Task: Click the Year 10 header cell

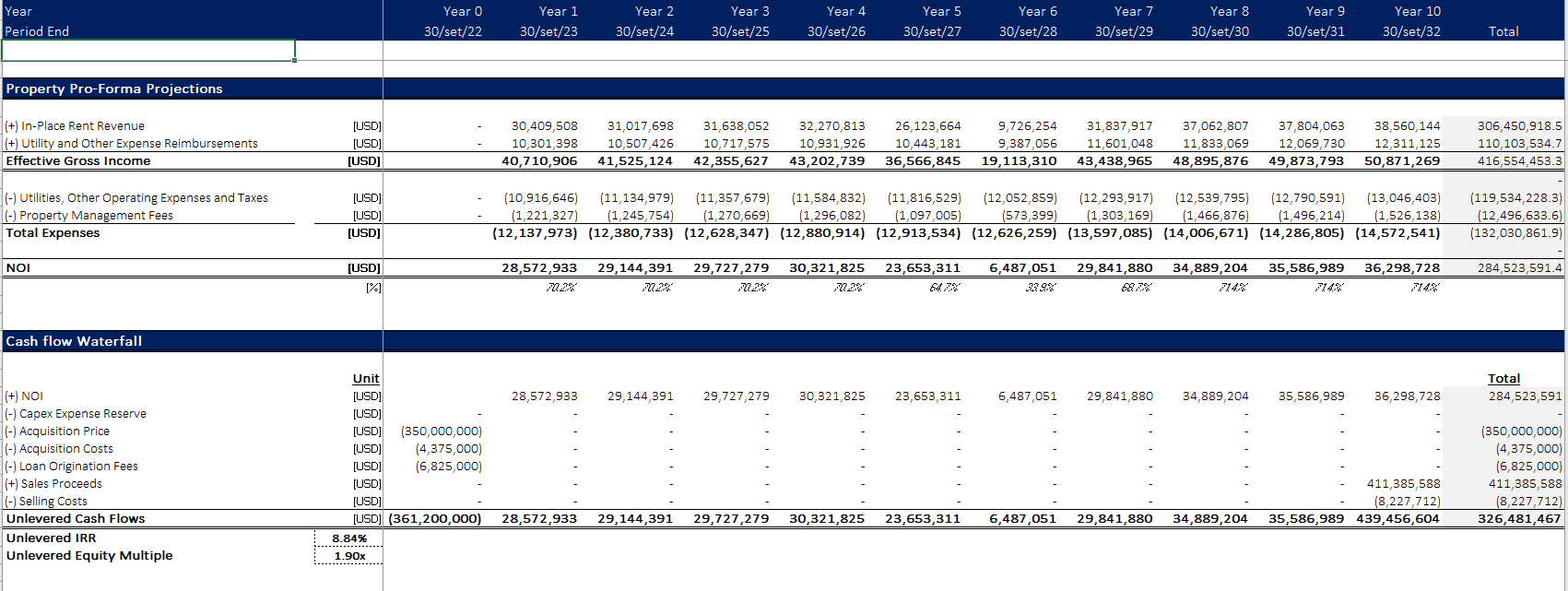Action: [x=1418, y=11]
